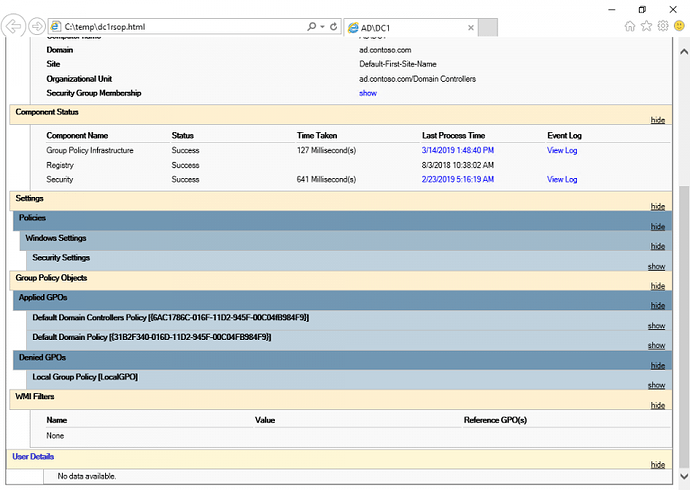This screenshot has width=690, height=490.
Task: Open the Home page icon
Action: (629, 26)
